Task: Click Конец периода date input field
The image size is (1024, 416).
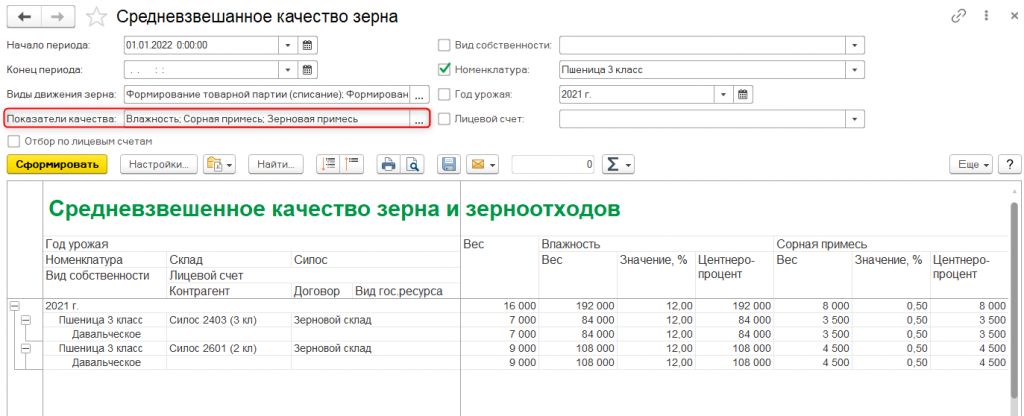Action: [201, 70]
